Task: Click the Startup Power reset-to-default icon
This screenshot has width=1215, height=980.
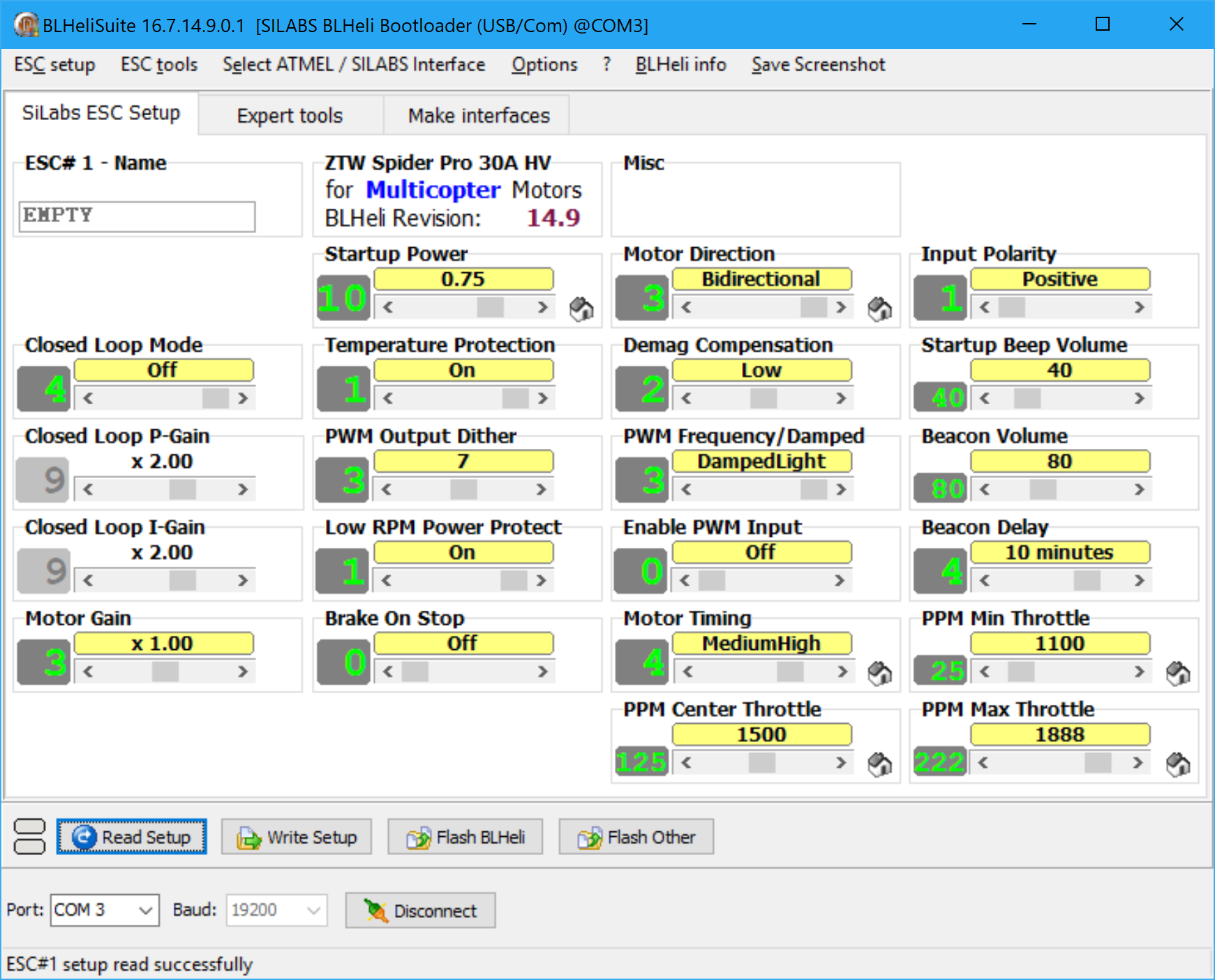Action: click(581, 308)
